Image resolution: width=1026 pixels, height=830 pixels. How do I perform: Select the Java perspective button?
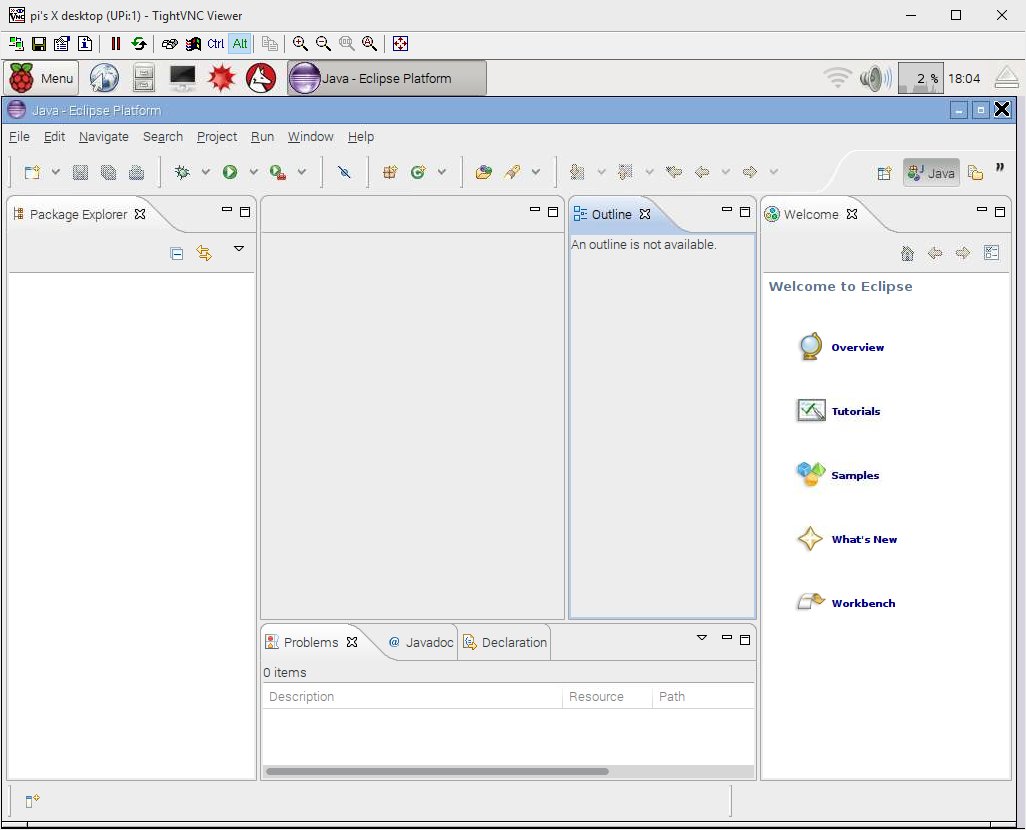pyautogui.click(x=931, y=173)
